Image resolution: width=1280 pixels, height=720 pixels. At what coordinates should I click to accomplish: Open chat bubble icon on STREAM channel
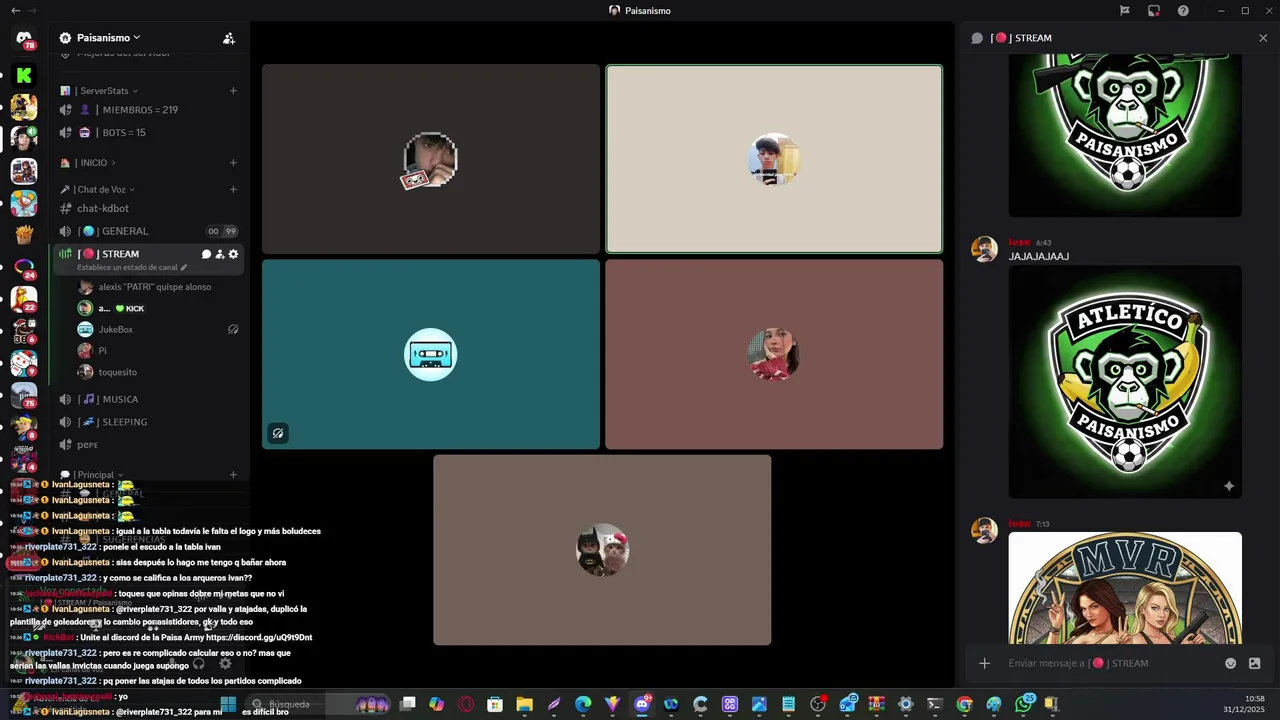click(x=206, y=254)
